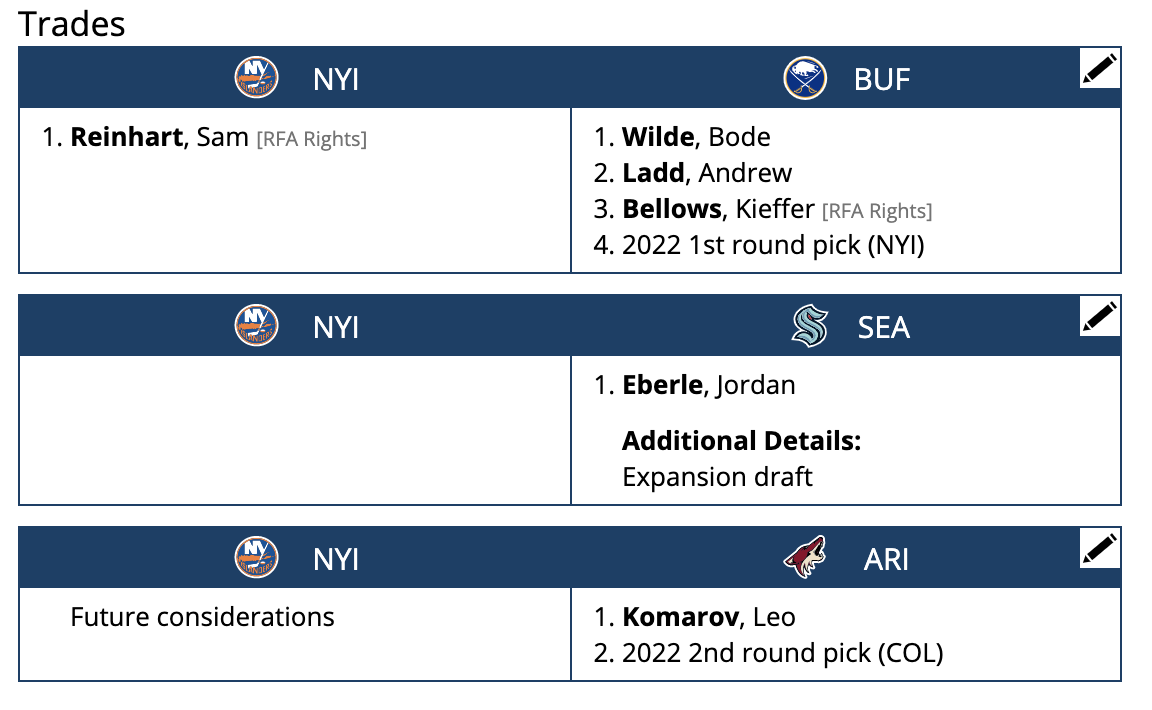This screenshot has width=1152, height=710.
Task: Open the edit pencil on the Arizona trade
Action: point(1099,549)
